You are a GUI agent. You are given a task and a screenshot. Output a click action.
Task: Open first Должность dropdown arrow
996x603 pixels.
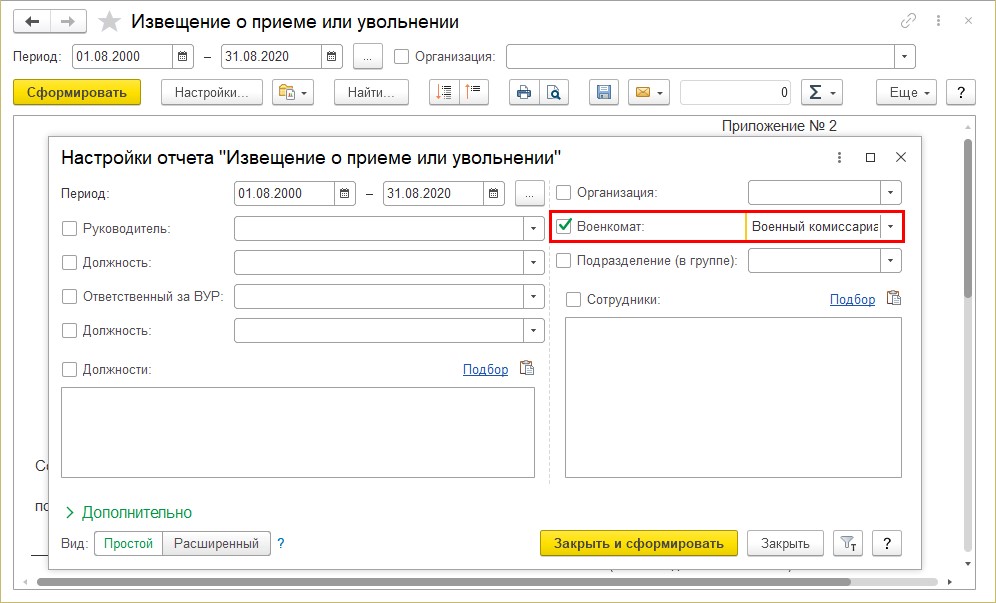534,262
